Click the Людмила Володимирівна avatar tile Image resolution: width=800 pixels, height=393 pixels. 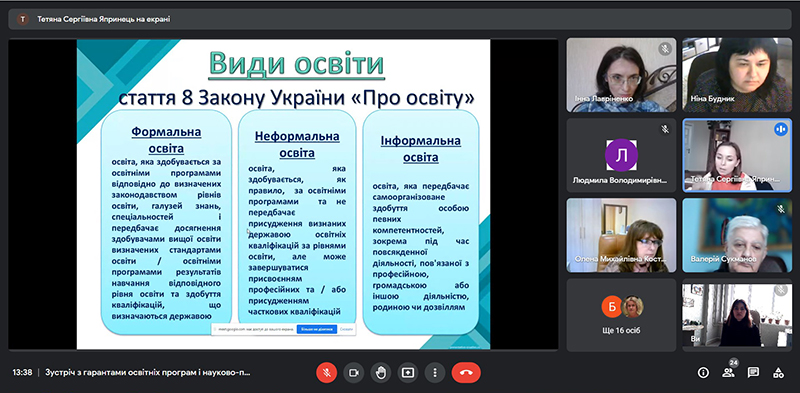(621, 155)
